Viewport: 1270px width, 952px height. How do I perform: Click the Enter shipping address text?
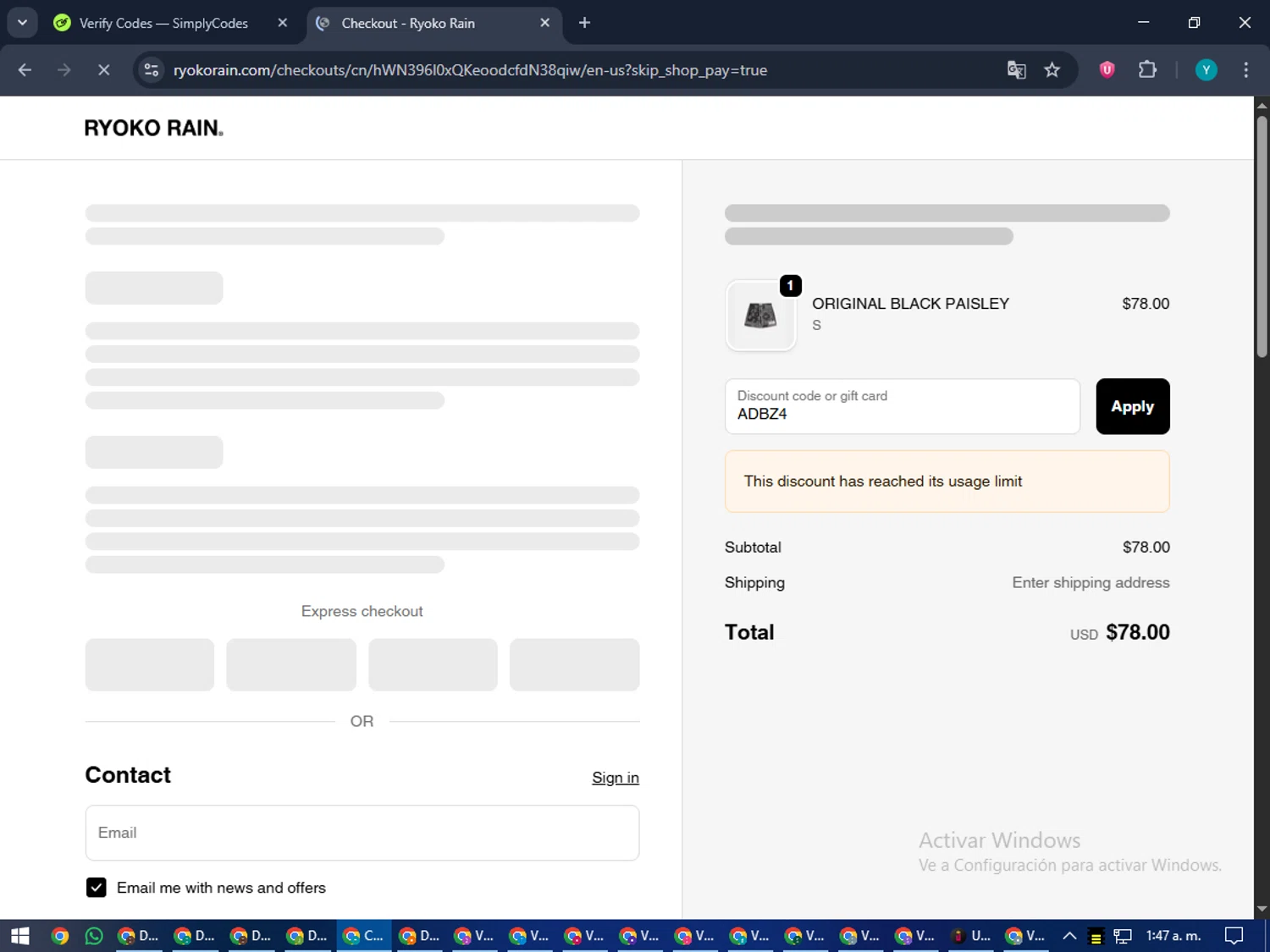pos(1091,582)
